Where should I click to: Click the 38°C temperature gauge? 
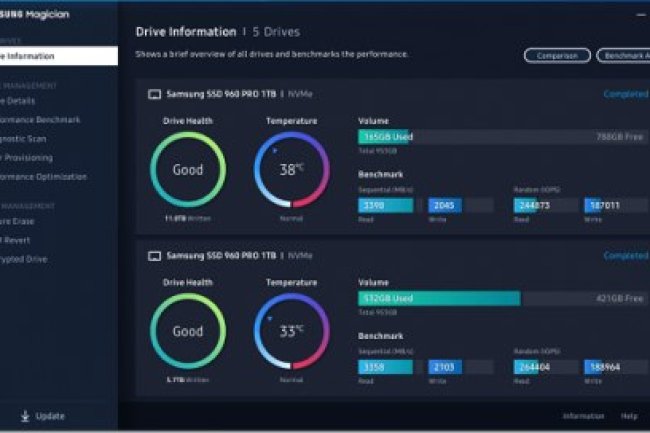[292, 169]
